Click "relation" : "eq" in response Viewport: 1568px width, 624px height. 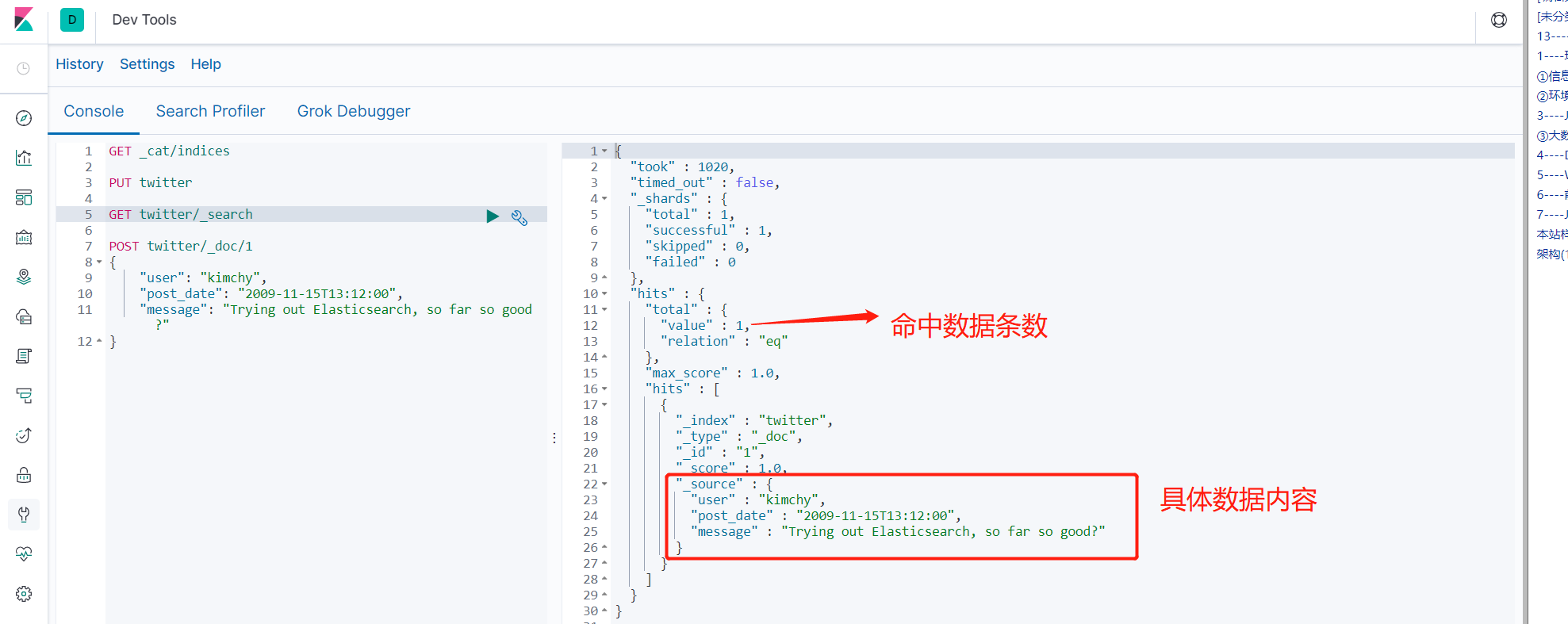click(x=724, y=341)
